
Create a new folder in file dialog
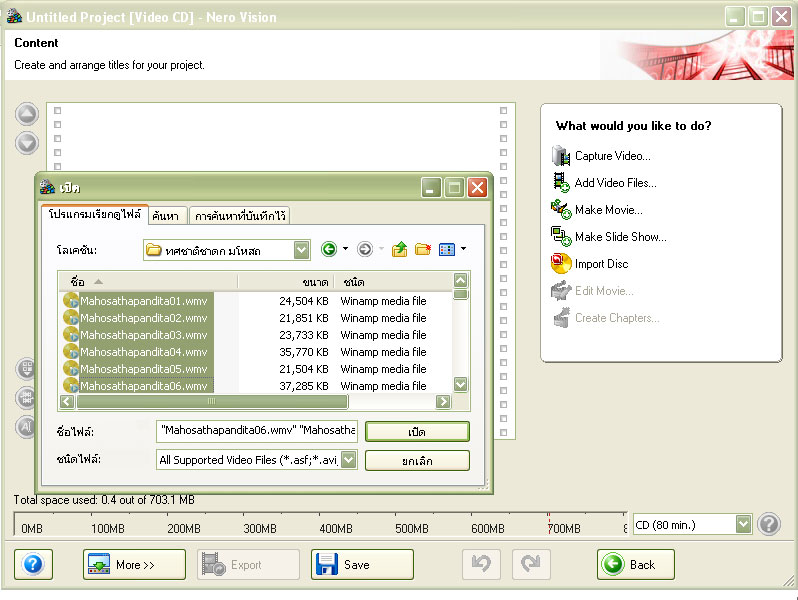pos(423,250)
